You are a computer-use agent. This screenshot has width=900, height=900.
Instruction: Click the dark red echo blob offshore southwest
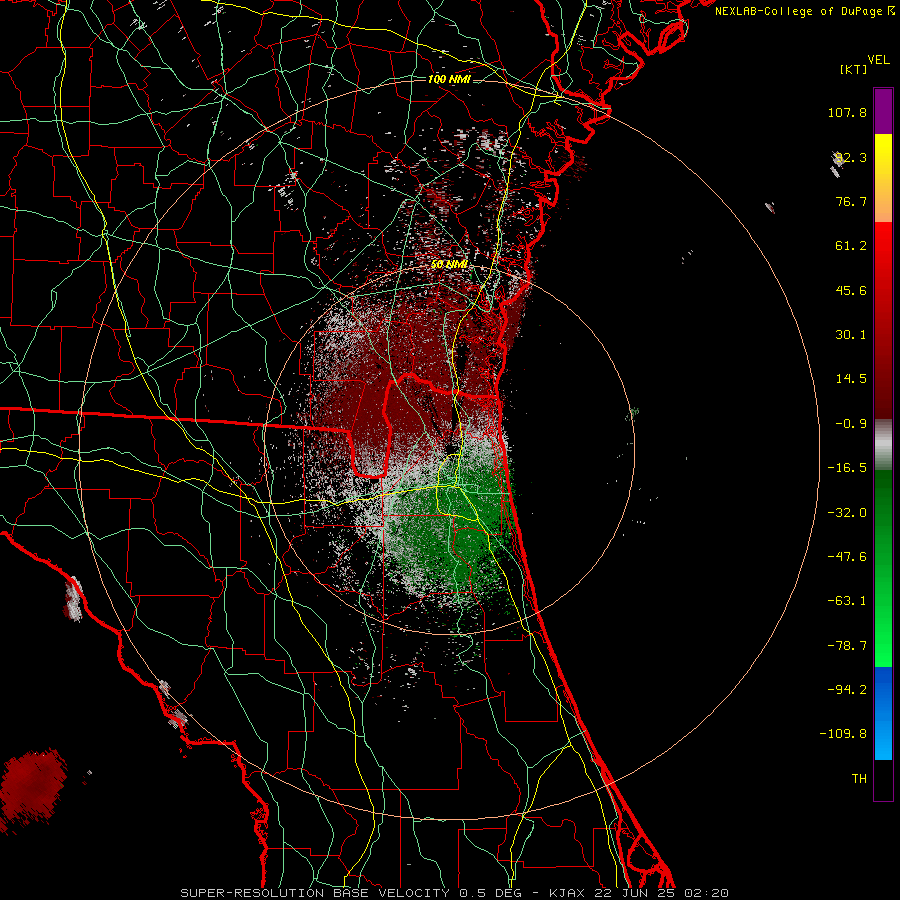pos(32,788)
